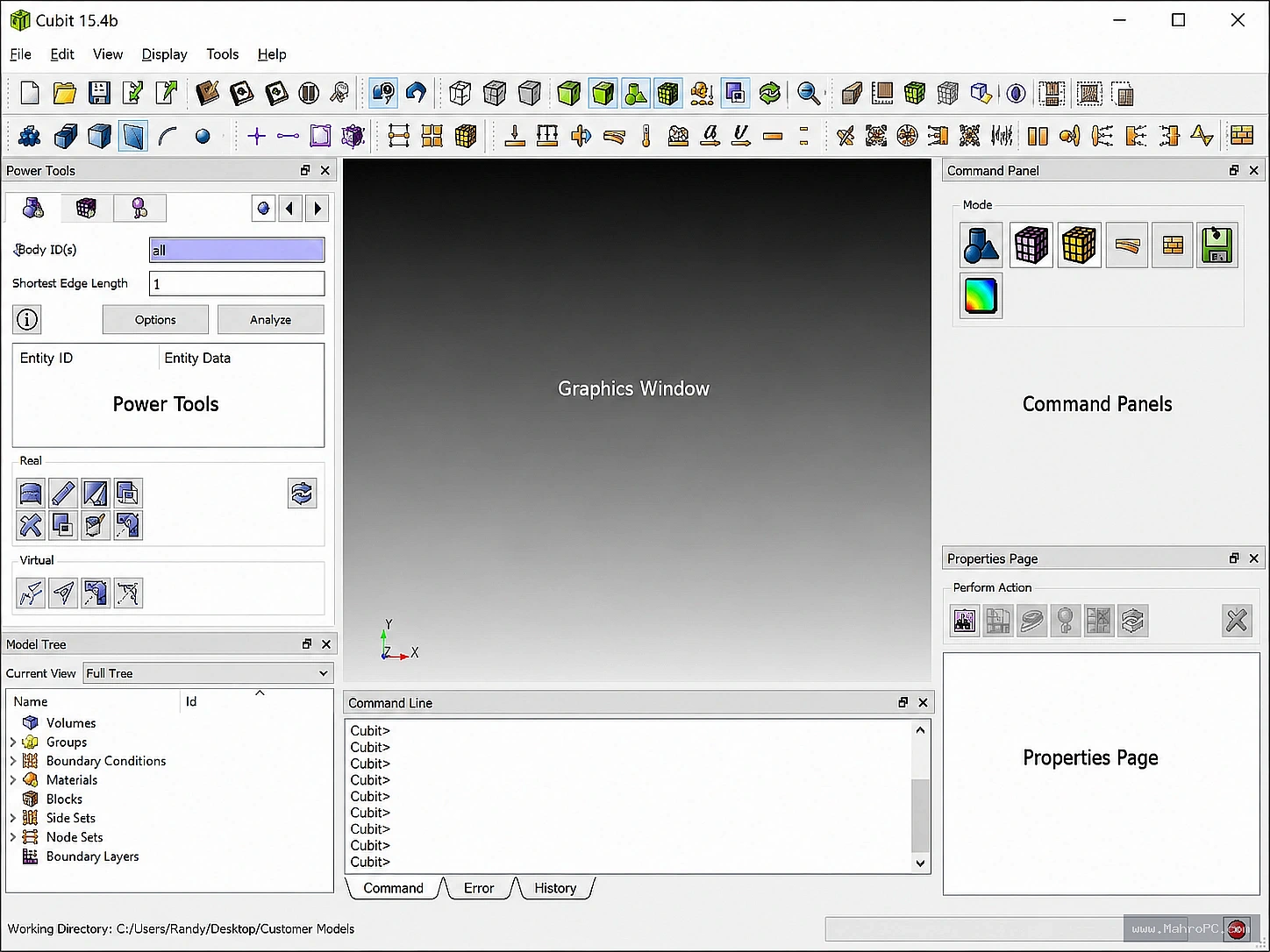Open Post-processing rainbow mode icon
Image resolution: width=1270 pixels, height=952 pixels.
981,295
